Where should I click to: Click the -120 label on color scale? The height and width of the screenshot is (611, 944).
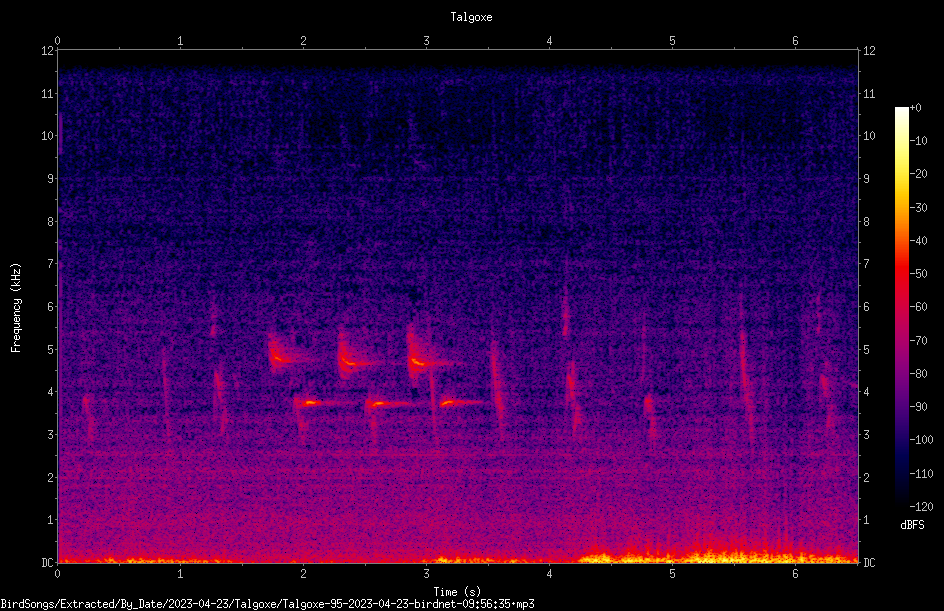click(x=921, y=507)
